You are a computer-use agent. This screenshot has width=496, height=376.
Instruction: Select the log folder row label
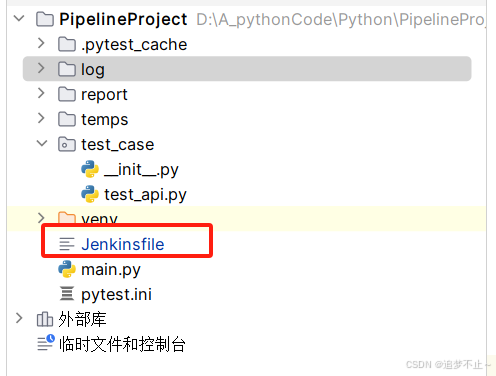click(93, 70)
